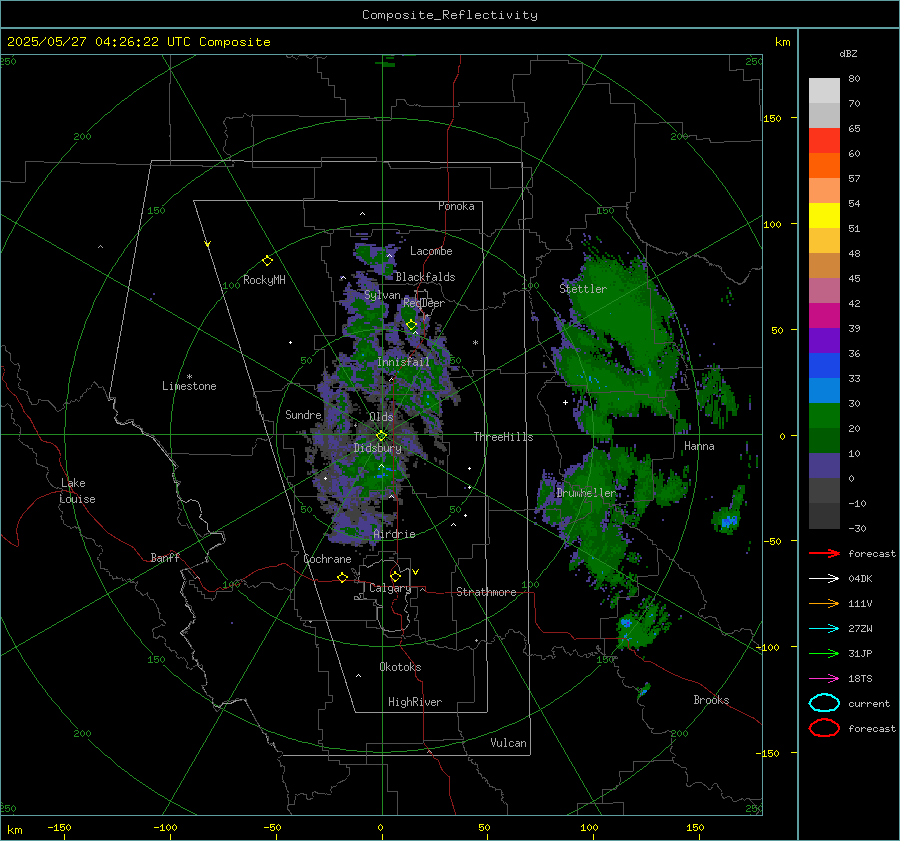Click the Ponoka city label
The height and width of the screenshot is (841, 900).
tap(456, 206)
